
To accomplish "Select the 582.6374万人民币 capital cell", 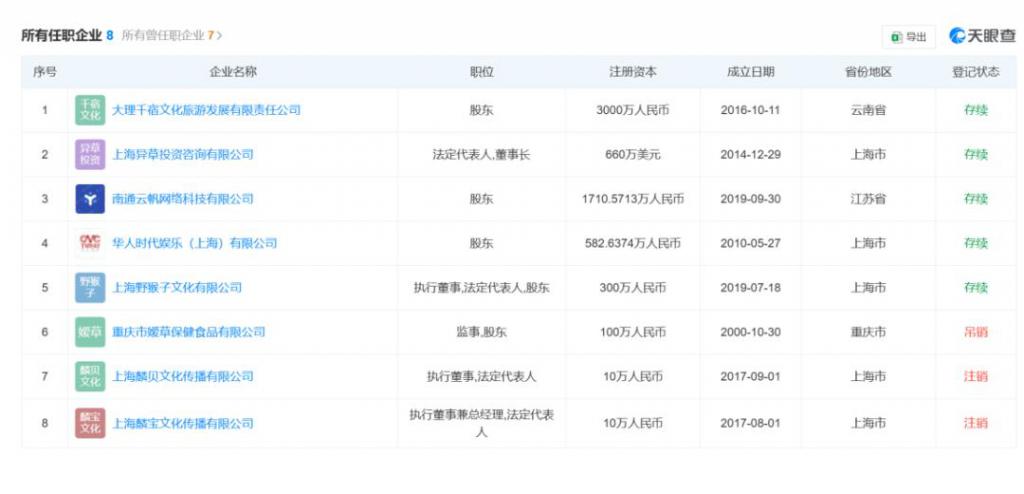I will coord(633,244).
